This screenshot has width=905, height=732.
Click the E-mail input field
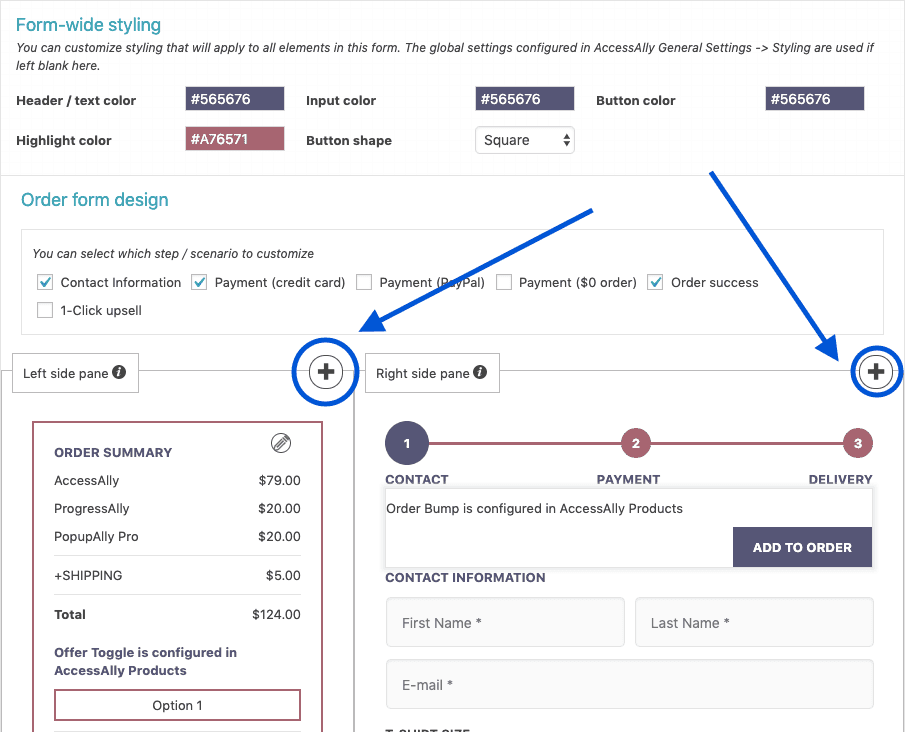click(630, 682)
